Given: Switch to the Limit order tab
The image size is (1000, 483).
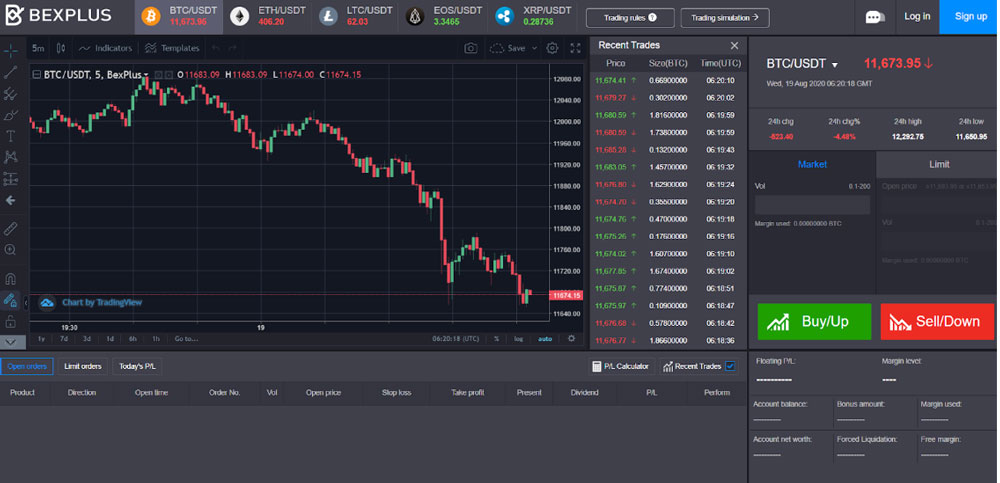Looking at the screenshot, I should [x=939, y=165].
